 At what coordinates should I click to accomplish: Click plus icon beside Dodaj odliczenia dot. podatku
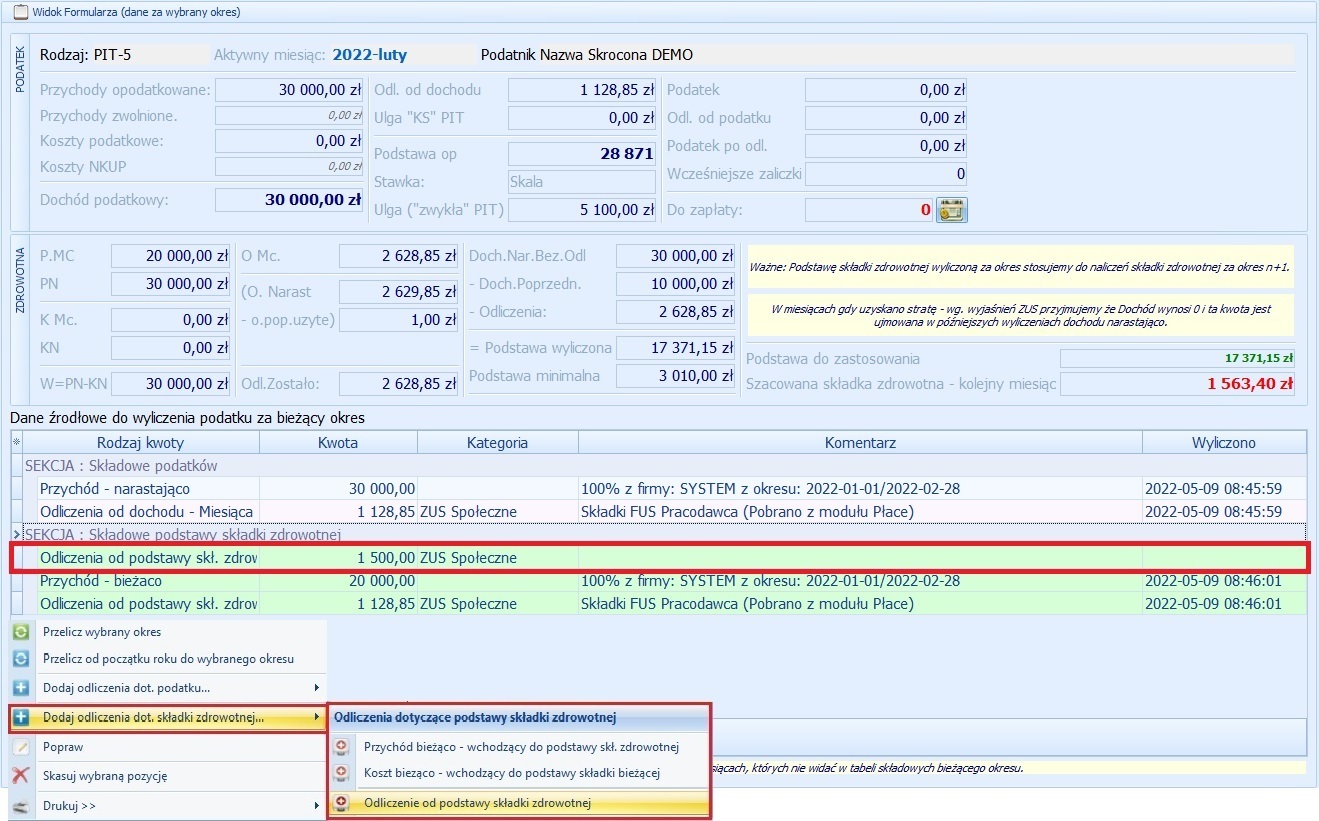pyautogui.click(x=21, y=688)
